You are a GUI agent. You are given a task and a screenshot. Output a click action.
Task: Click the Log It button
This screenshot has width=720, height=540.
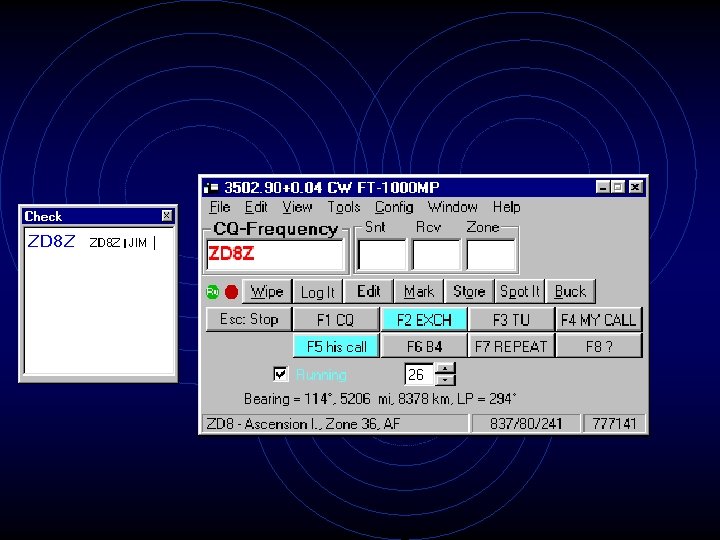(318, 292)
